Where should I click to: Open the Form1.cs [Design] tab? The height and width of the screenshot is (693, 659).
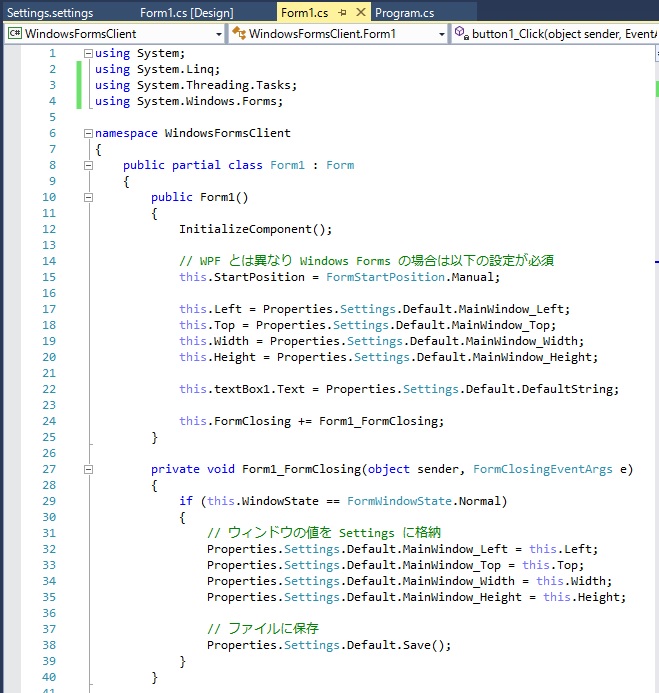click(187, 13)
